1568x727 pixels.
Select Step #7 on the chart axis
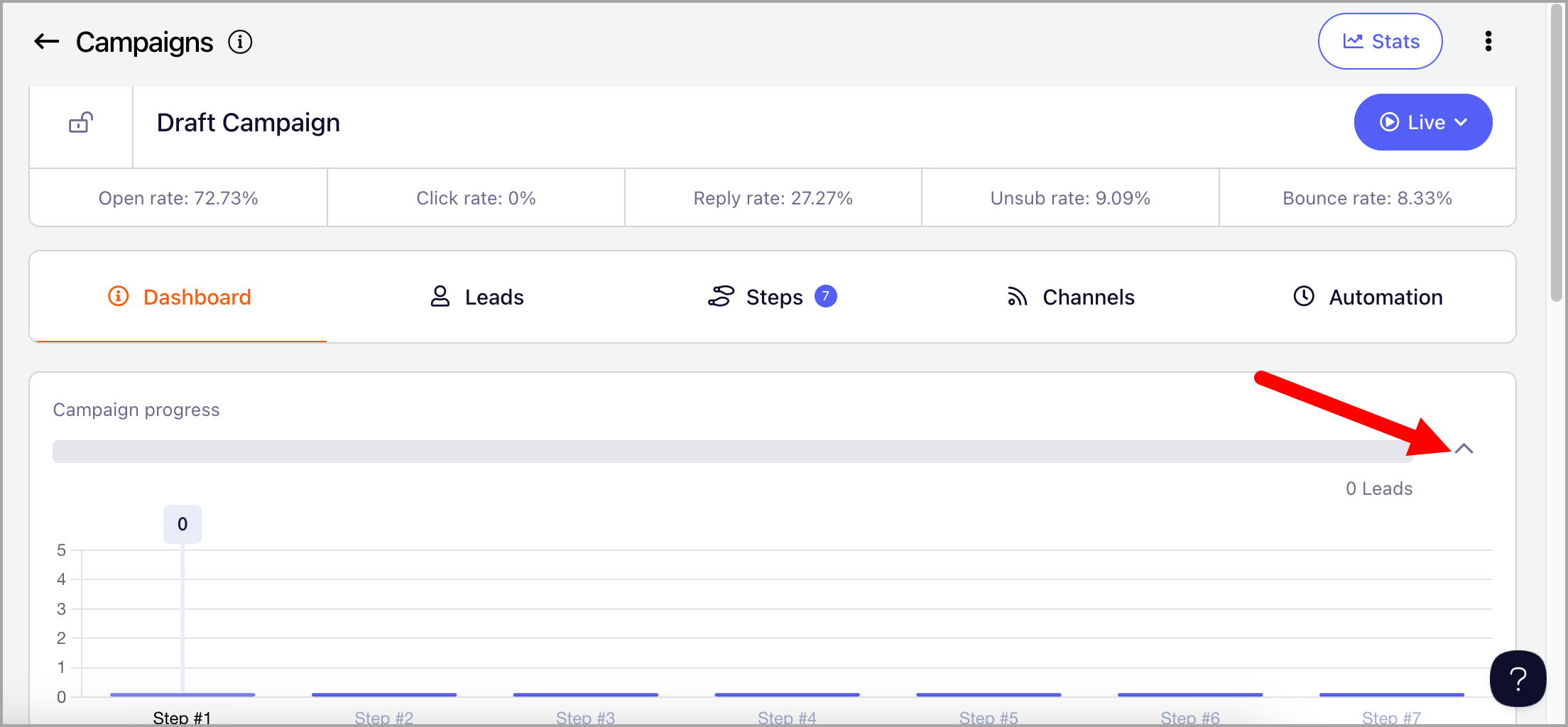pyautogui.click(x=1391, y=717)
